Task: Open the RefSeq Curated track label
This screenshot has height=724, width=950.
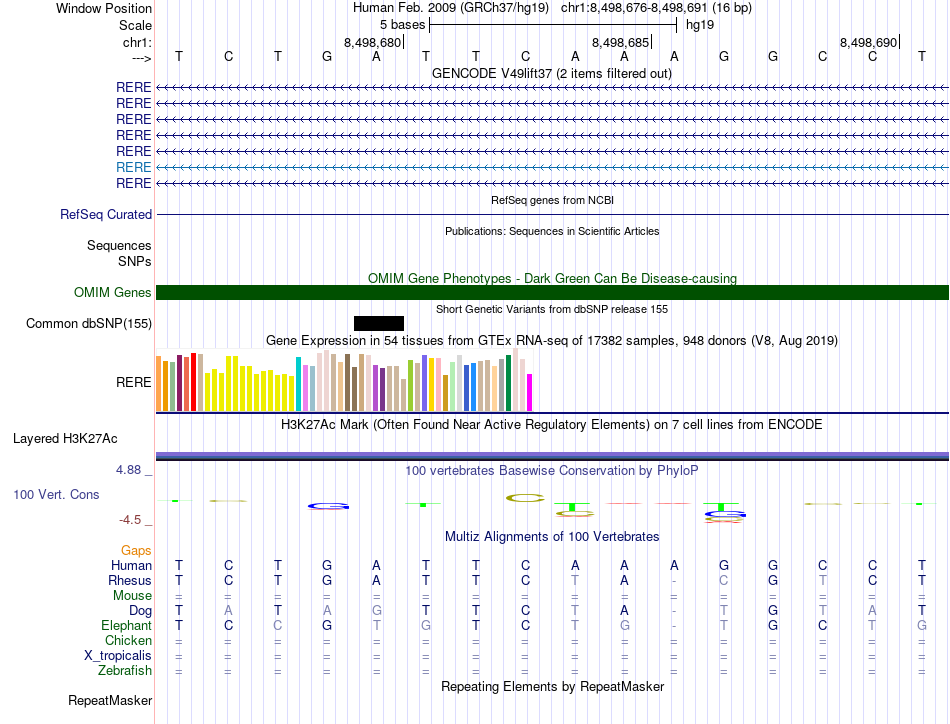Action: (x=106, y=214)
